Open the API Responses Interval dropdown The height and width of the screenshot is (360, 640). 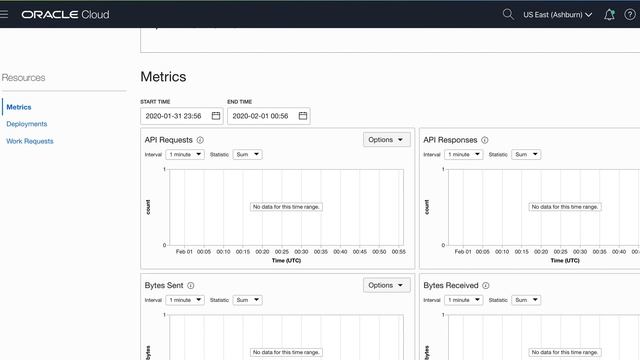coord(464,154)
